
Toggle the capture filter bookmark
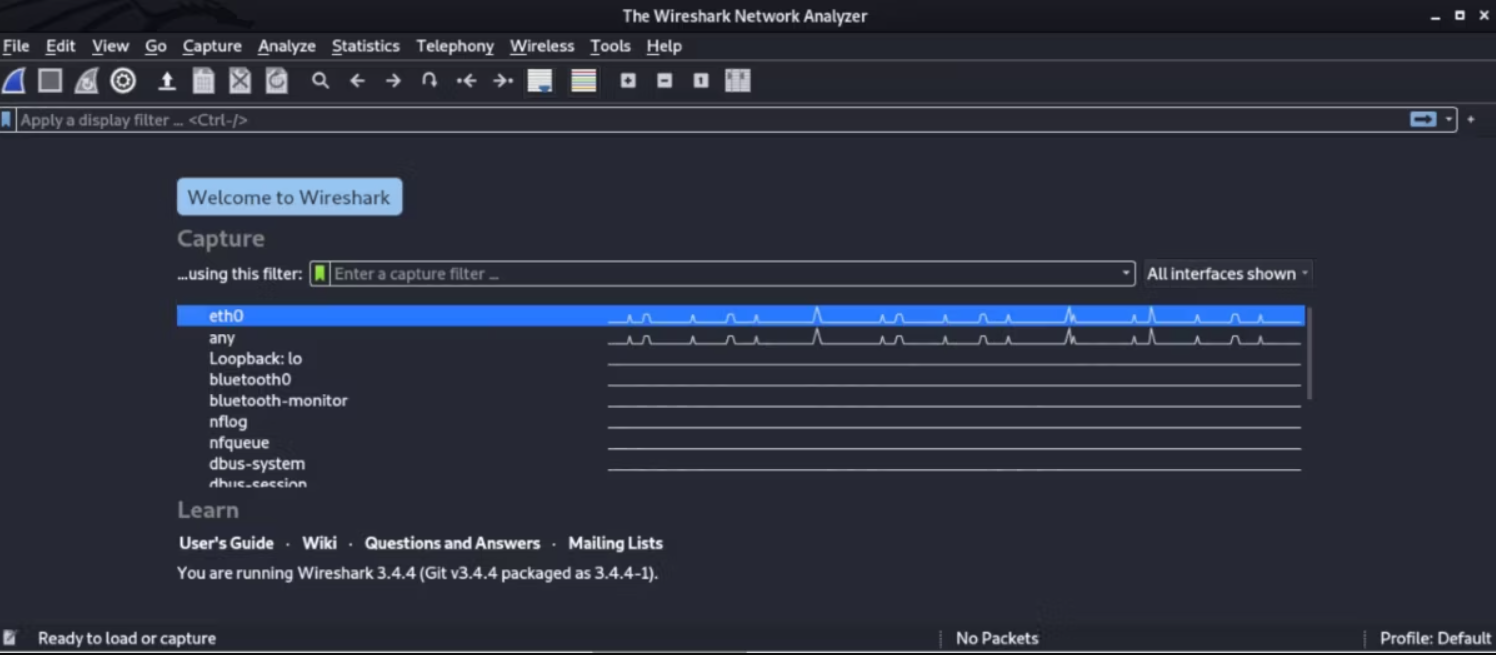pos(320,273)
